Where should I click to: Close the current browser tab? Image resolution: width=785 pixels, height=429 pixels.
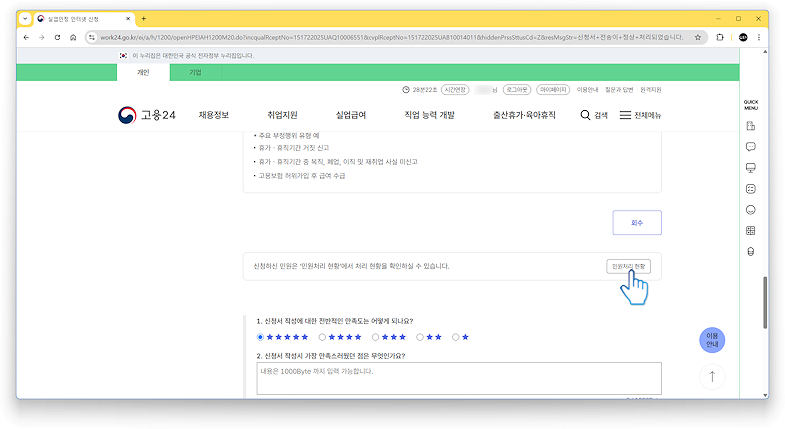click(128, 19)
